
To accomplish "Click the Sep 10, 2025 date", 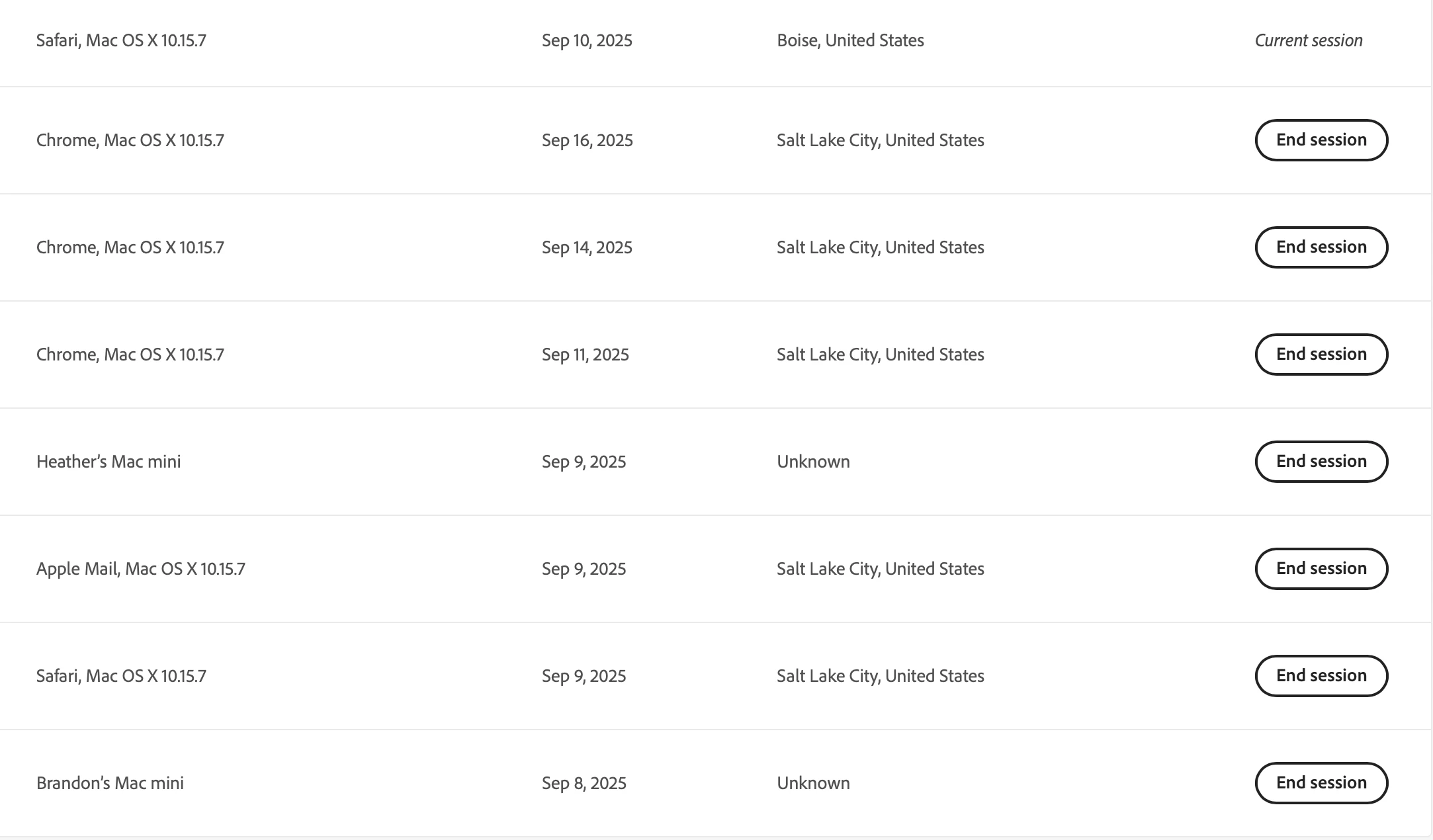I will click(x=587, y=40).
